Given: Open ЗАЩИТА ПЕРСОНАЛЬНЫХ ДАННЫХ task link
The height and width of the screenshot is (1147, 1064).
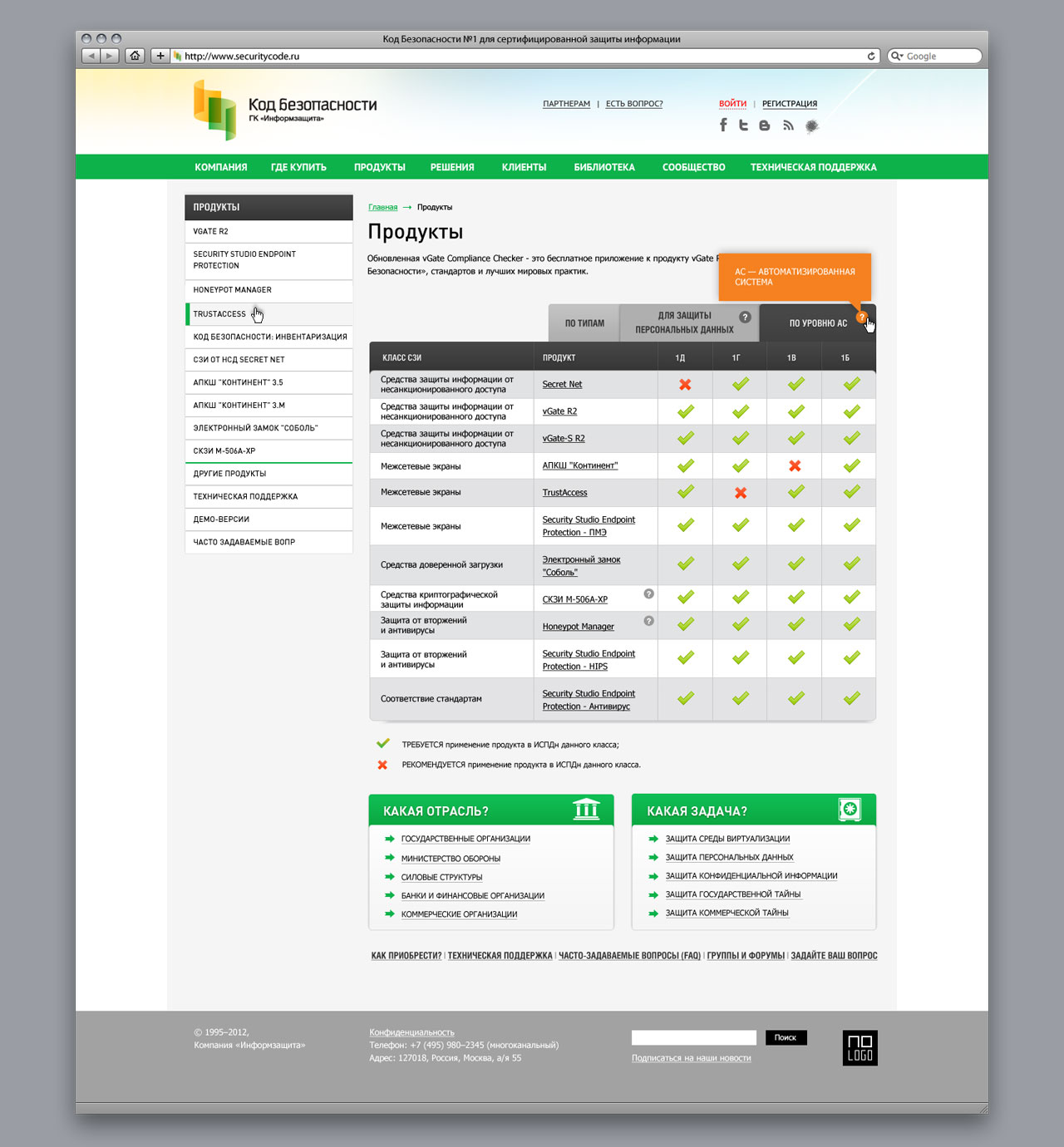Looking at the screenshot, I should [x=729, y=857].
